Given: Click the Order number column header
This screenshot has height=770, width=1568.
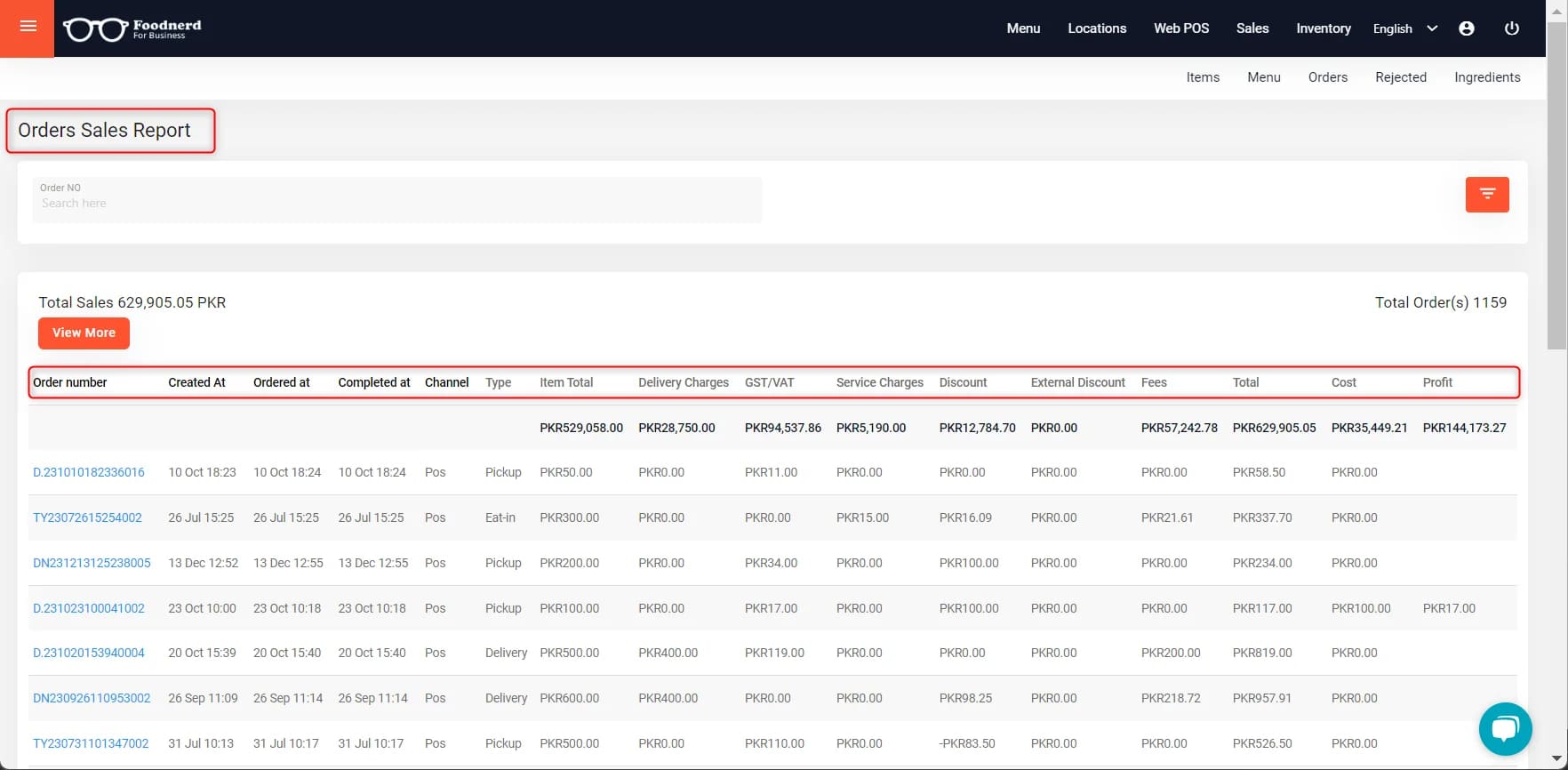Looking at the screenshot, I should pos(69,382).
